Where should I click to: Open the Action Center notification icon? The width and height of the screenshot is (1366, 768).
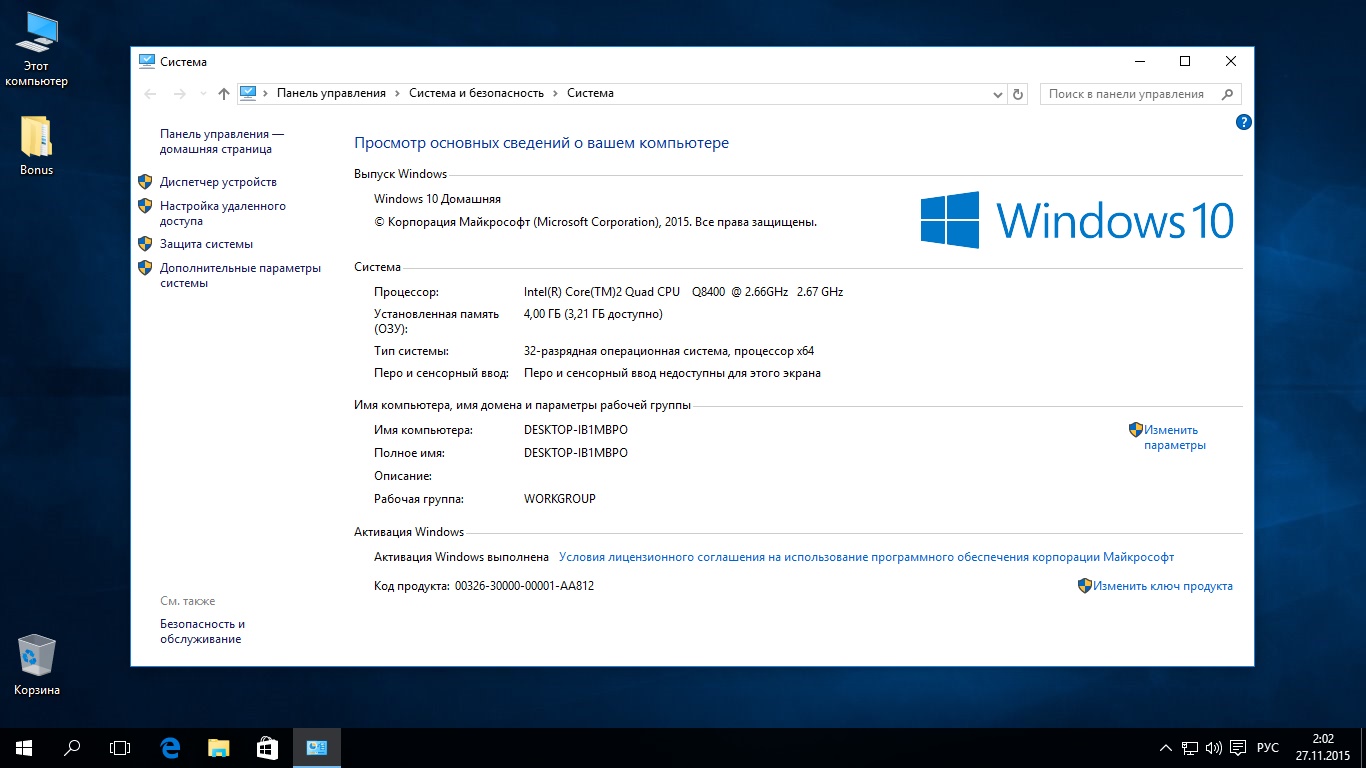tap(1238, 747)
